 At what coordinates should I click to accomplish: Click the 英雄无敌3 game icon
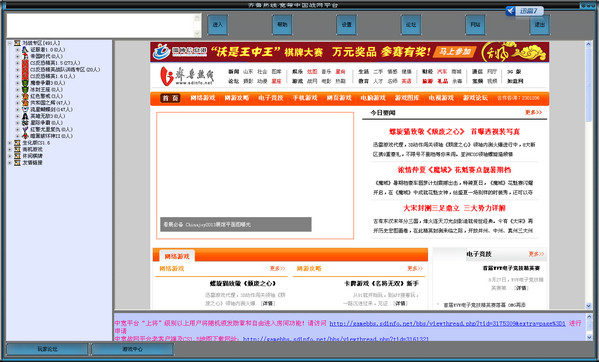tap(25, 116)
